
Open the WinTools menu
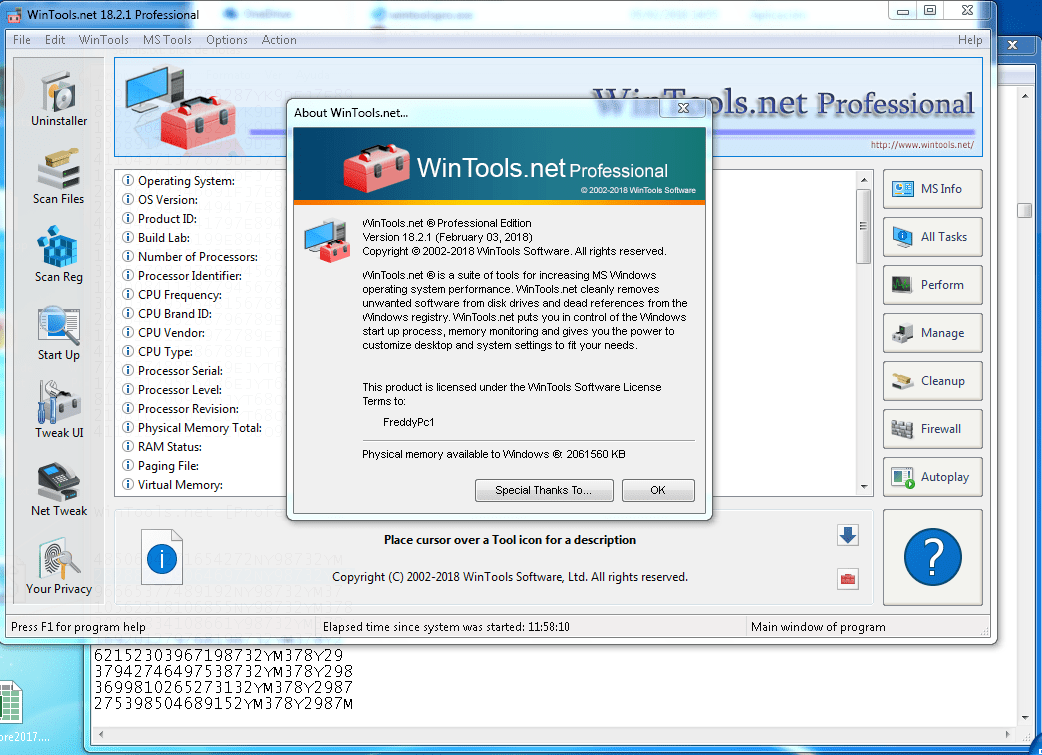pos(104,40)
